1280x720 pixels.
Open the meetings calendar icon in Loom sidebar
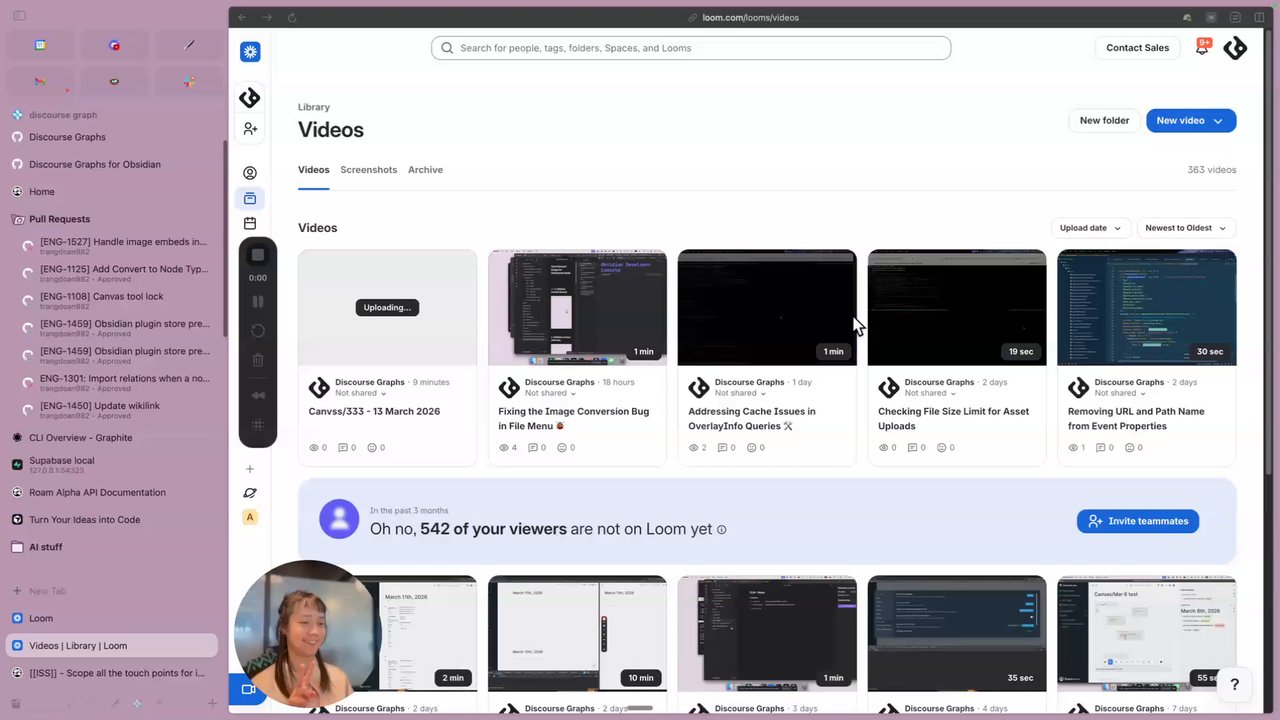point(250,223)
